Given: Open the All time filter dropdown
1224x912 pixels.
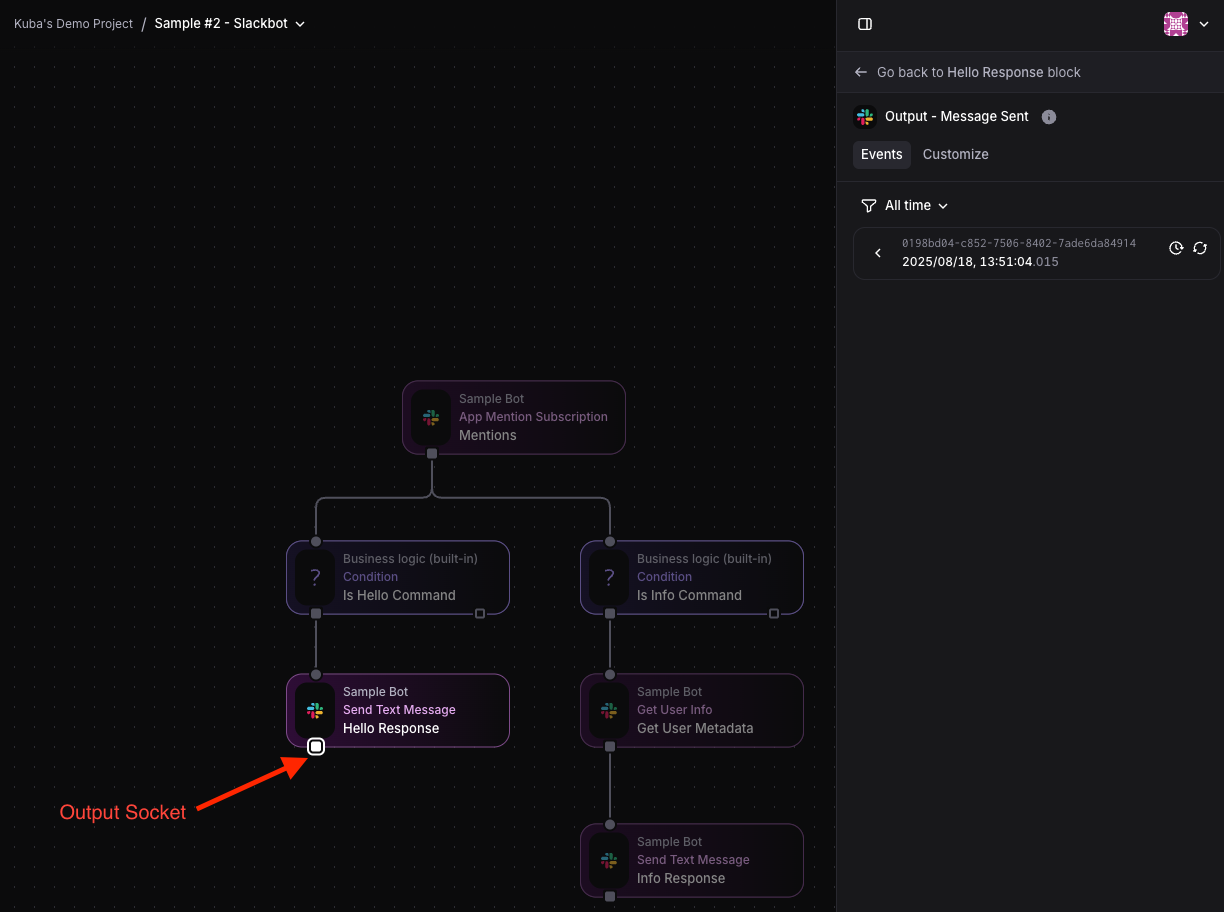Looking at the screenshot, I should 905,205.
